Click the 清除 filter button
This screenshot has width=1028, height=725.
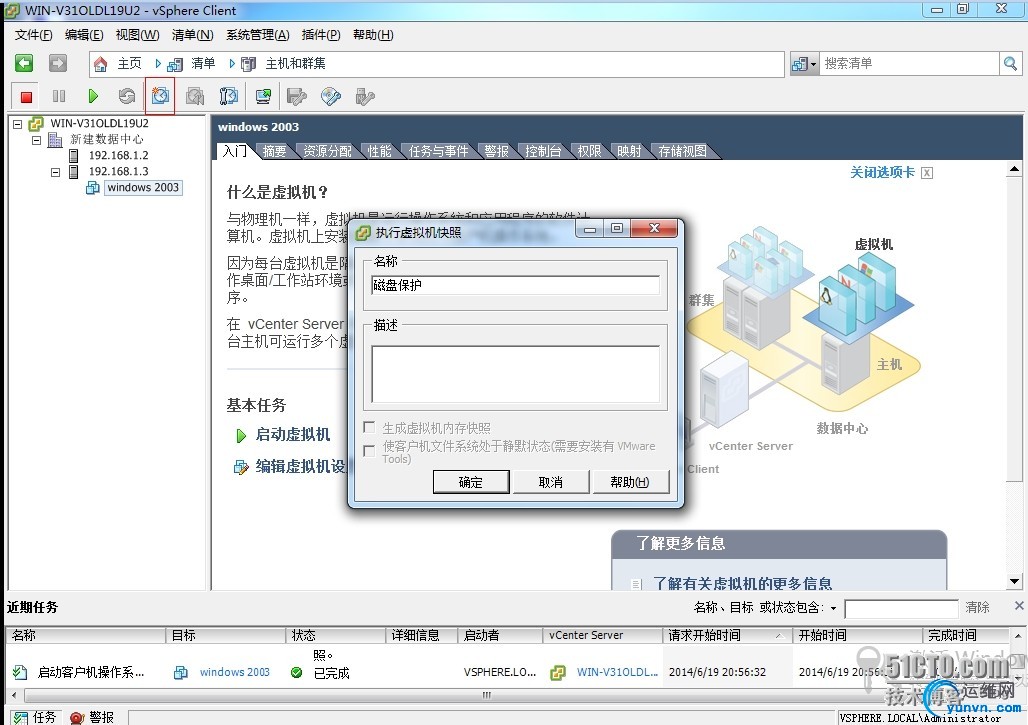(x=978, y=608)
